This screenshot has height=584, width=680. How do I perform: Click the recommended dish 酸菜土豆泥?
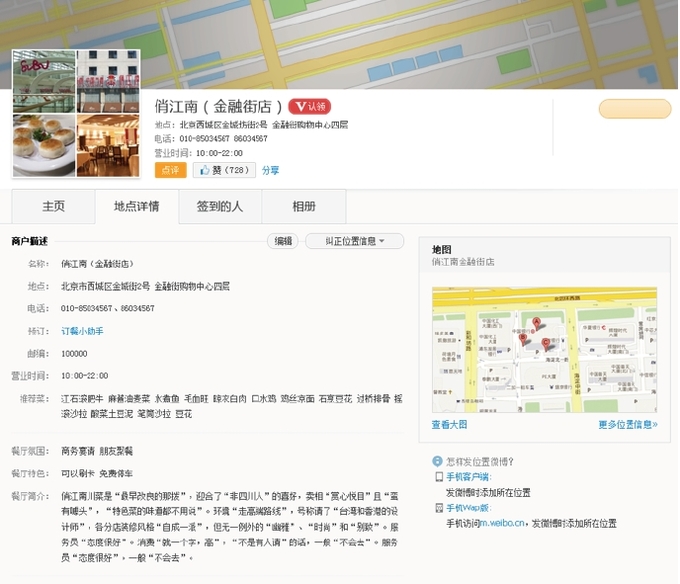[111, 414]
